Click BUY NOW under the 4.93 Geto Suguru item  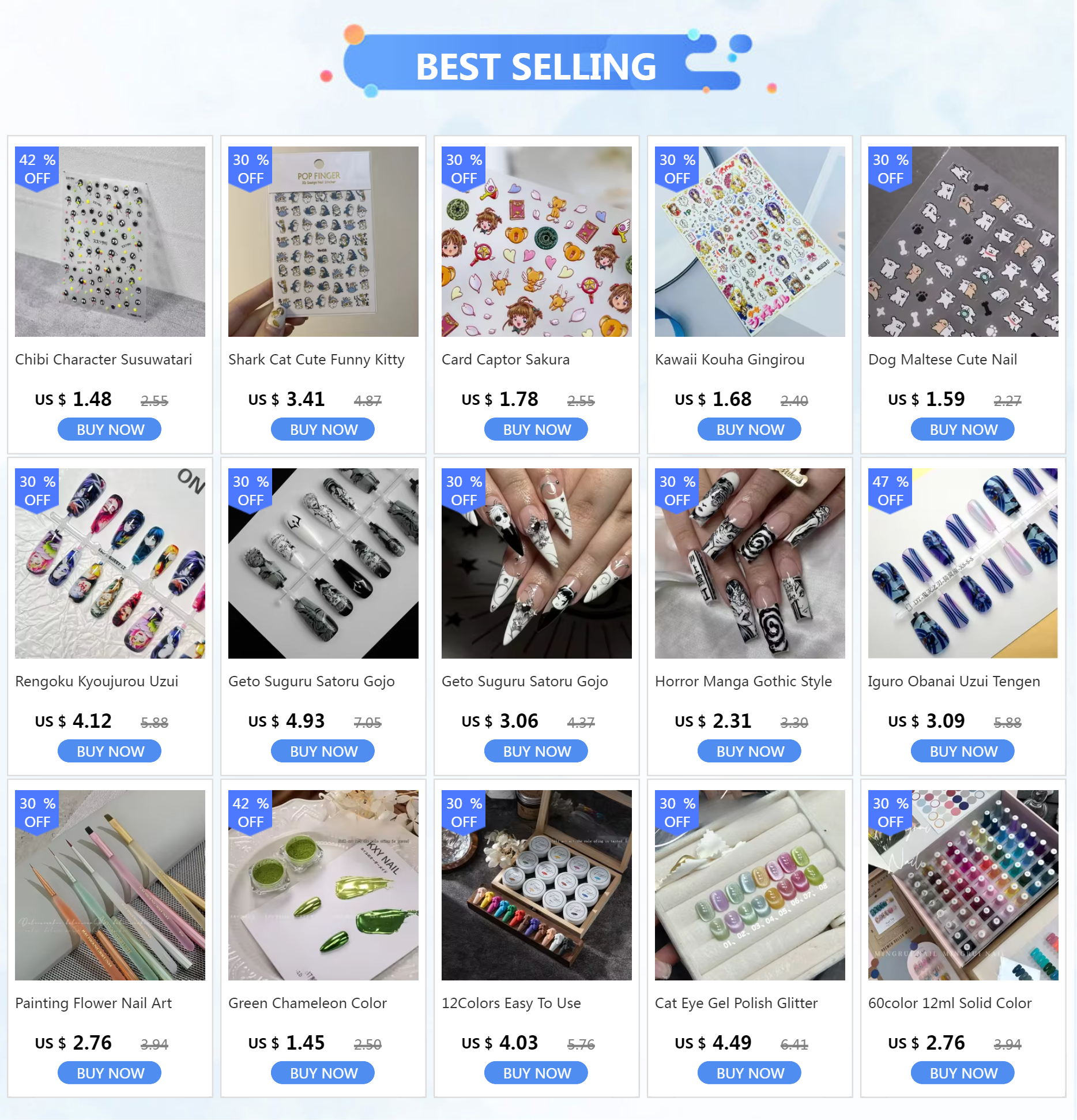coord(323,751)
